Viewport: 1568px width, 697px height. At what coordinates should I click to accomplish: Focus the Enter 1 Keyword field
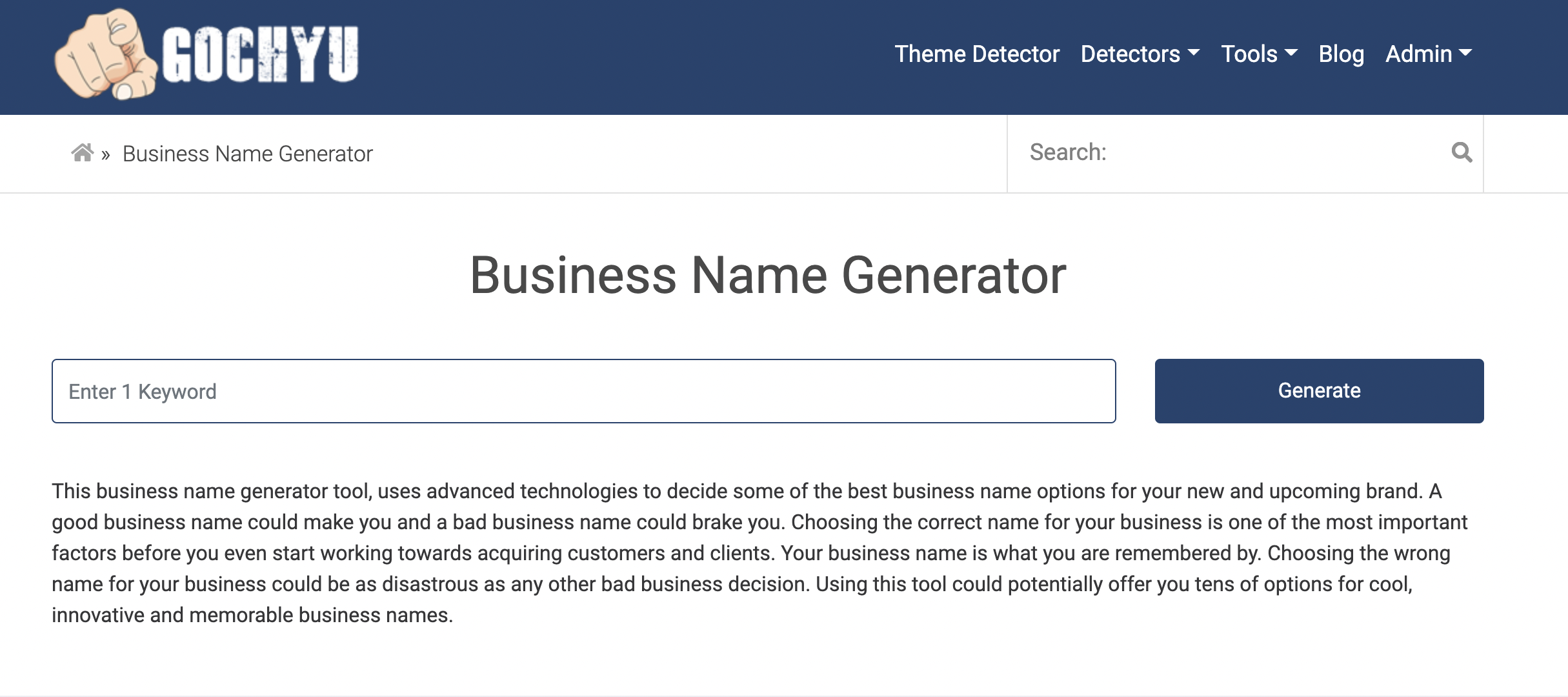tap(583, 391)
